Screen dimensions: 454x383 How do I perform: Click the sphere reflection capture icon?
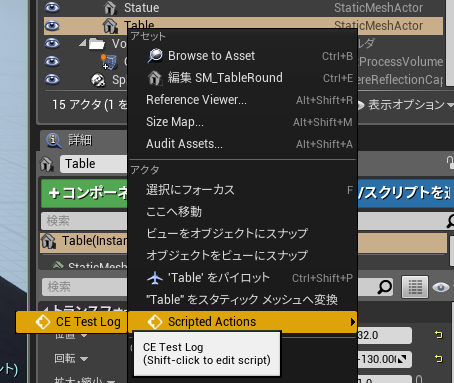click(x=98, y=80)
